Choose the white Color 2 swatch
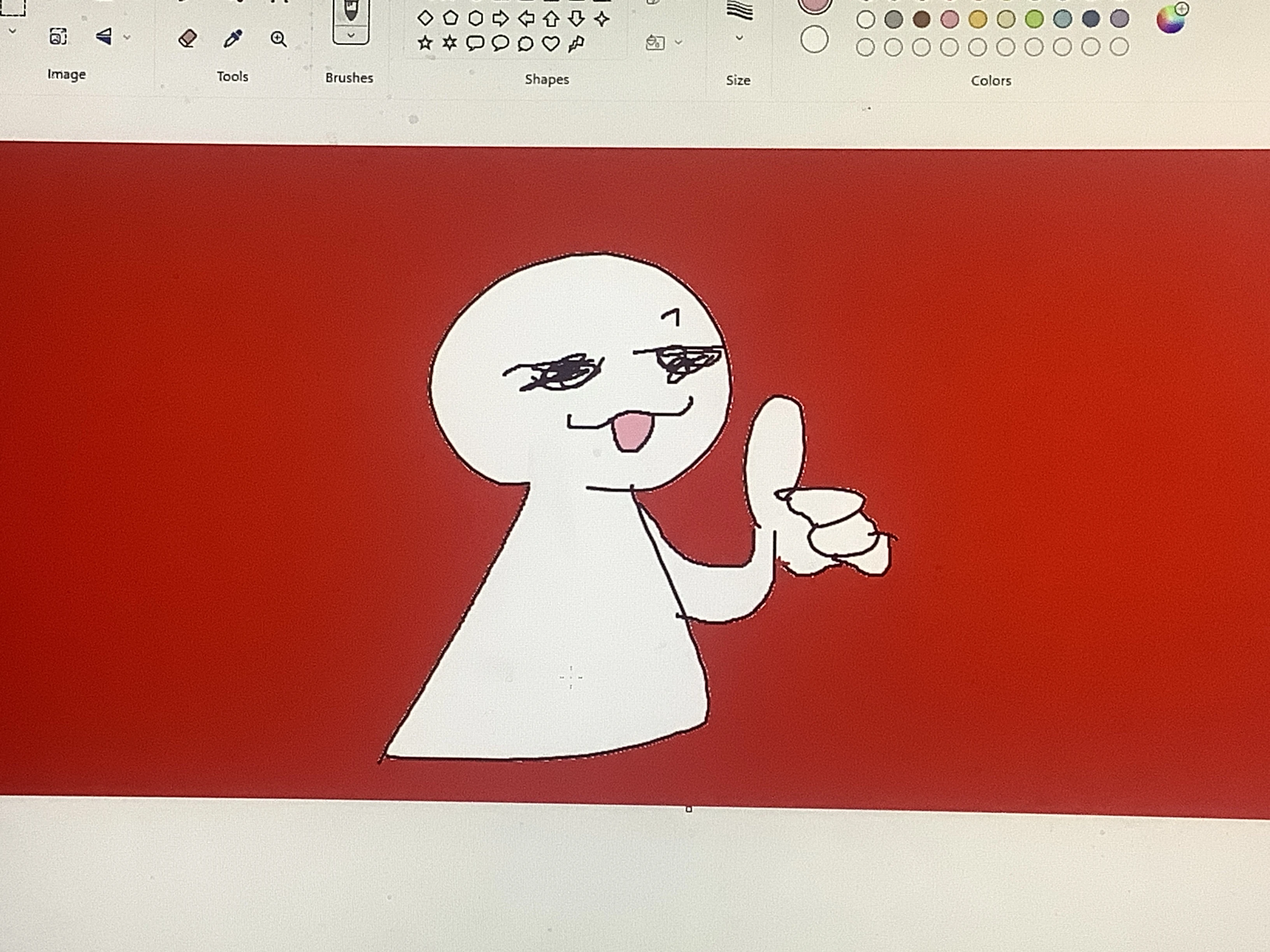This screenshot has width=1270, height=952. 815,40
